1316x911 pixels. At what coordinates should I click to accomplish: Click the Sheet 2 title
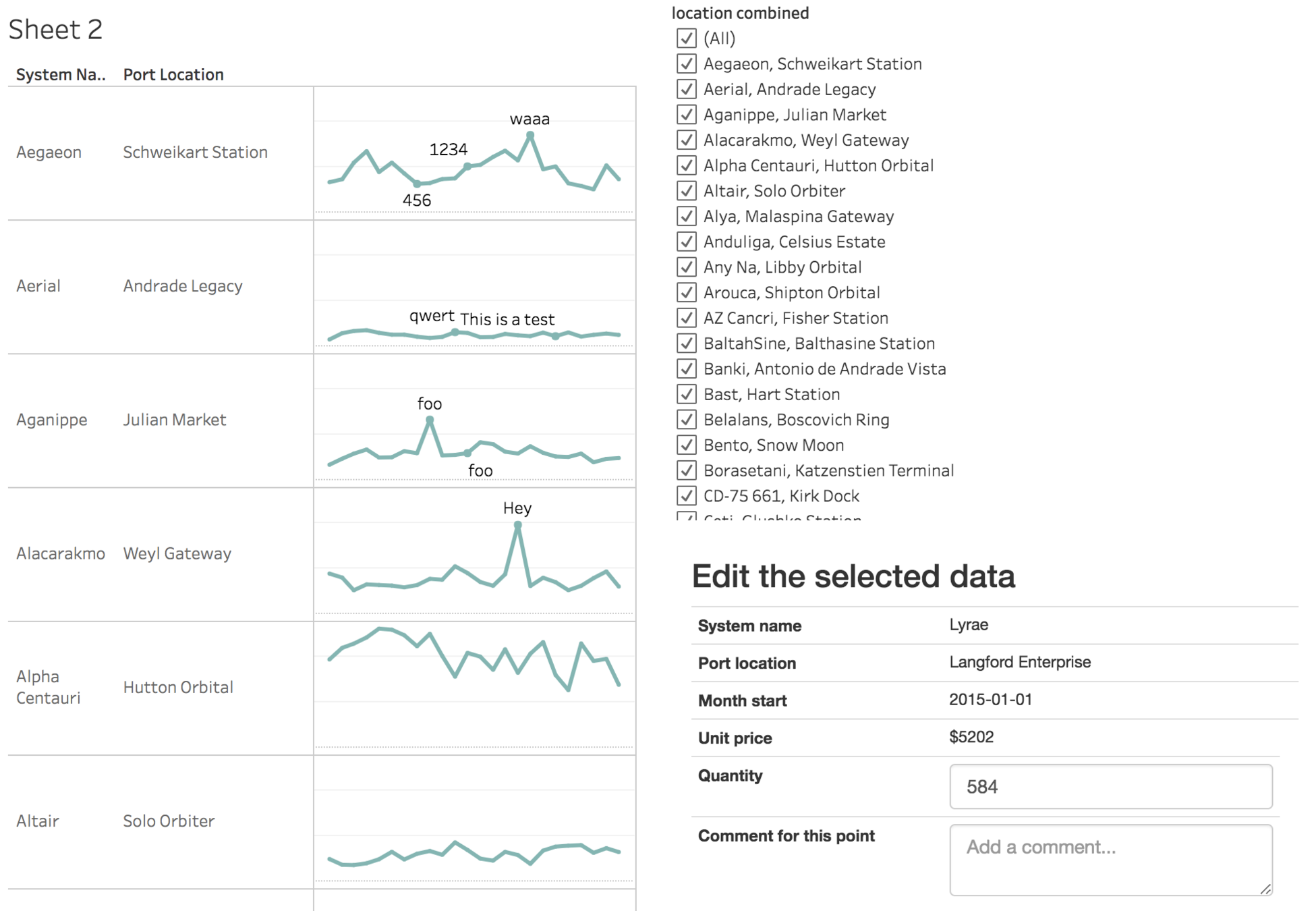pyautogui.click(x=55, y=30)
